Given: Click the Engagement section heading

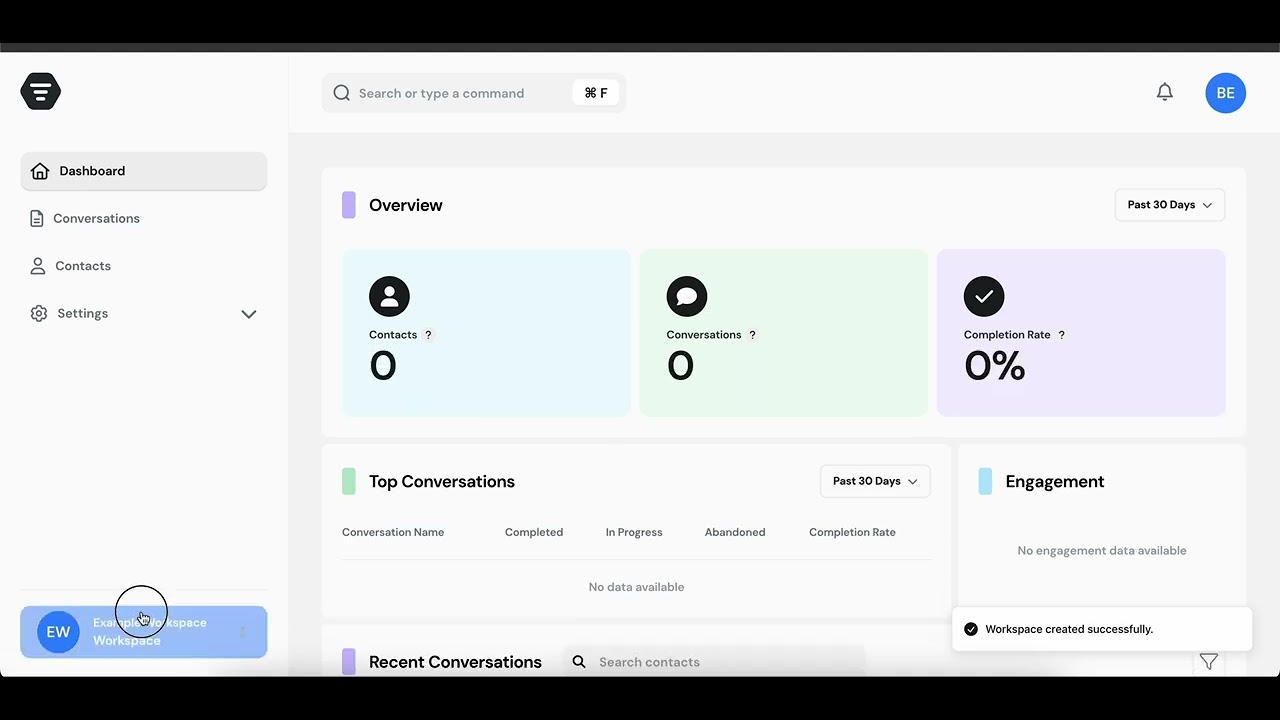Looking at the screenshot, I should [1055, 481].
